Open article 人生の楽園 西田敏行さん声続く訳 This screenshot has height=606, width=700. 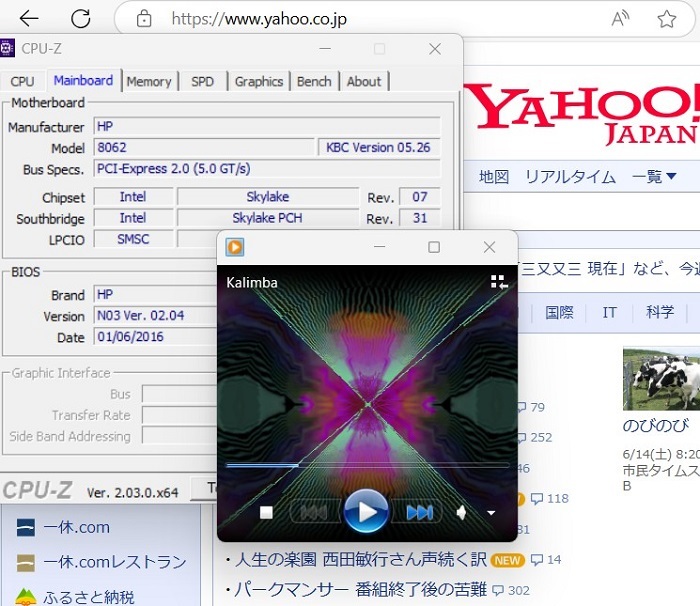click(361, 560)
